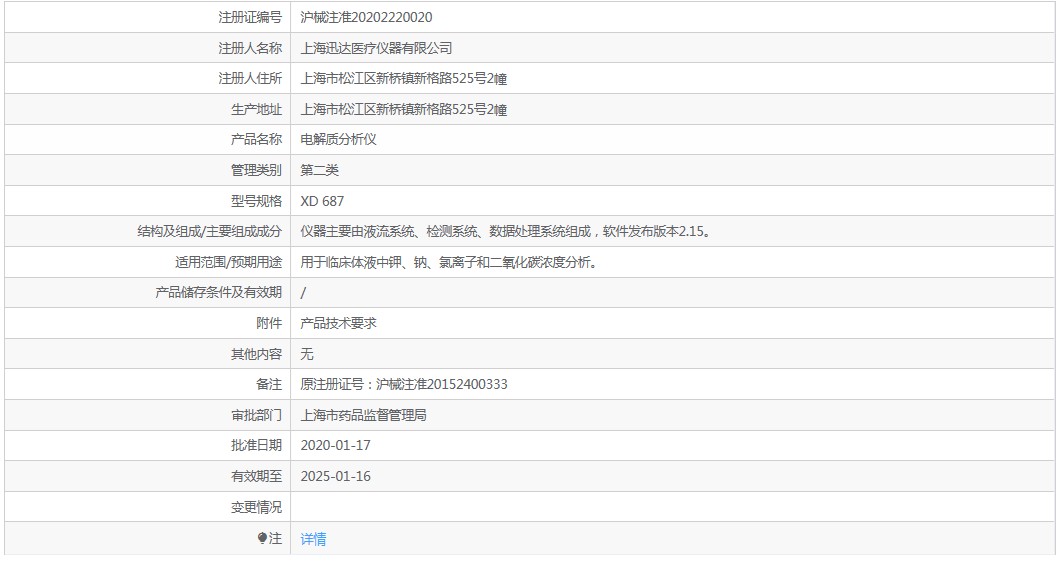Click the intended use text starting with 用于临床体液中钾
The height and width of the screenshot is (562, 1059).
pyautogui.click(x=450, y=262)
